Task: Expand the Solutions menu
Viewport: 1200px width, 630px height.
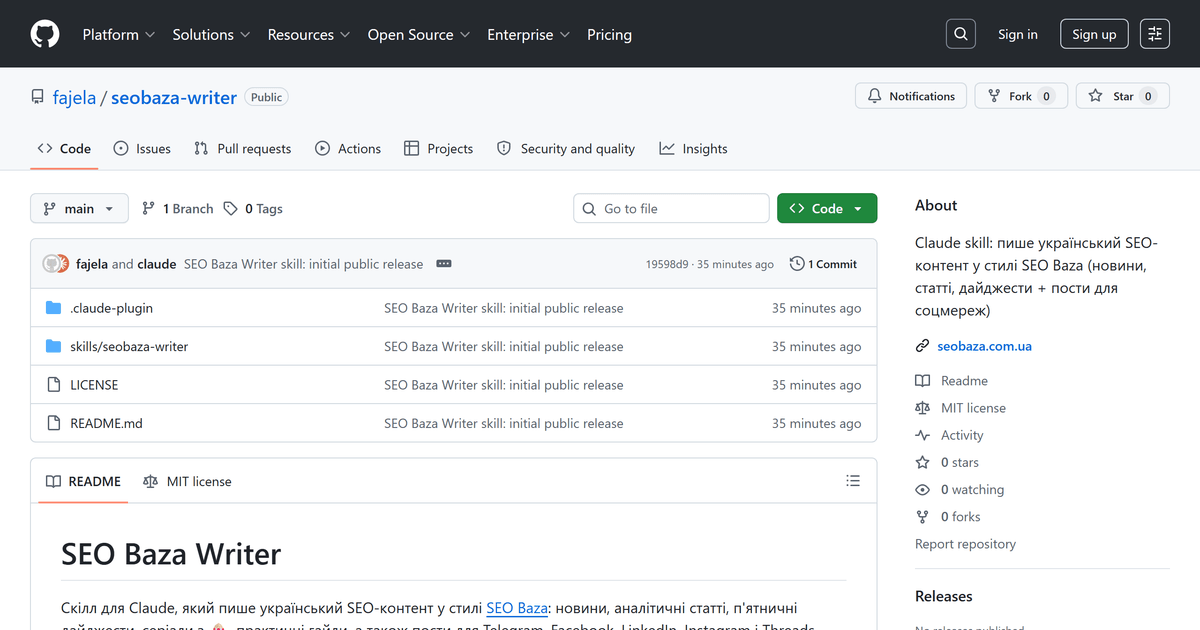Action: (x=212, y=34)
